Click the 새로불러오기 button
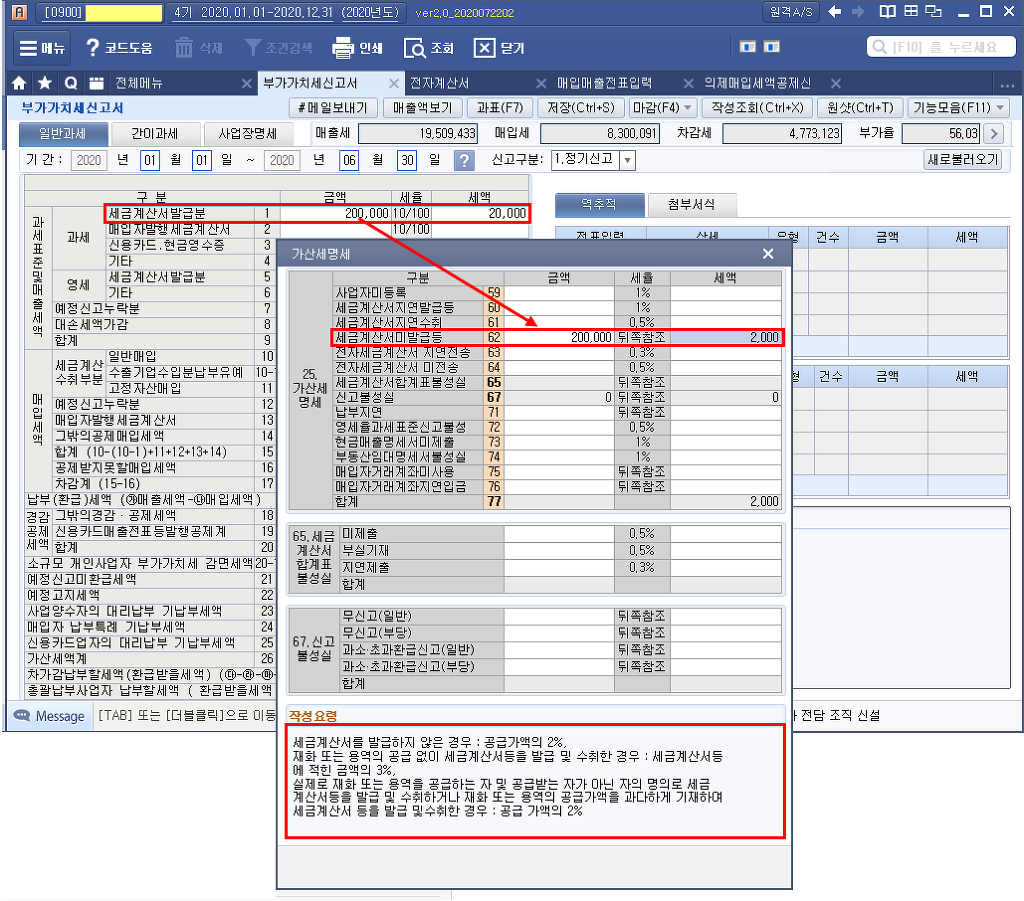Viewport: 1024px width, 901px height. 963,160
